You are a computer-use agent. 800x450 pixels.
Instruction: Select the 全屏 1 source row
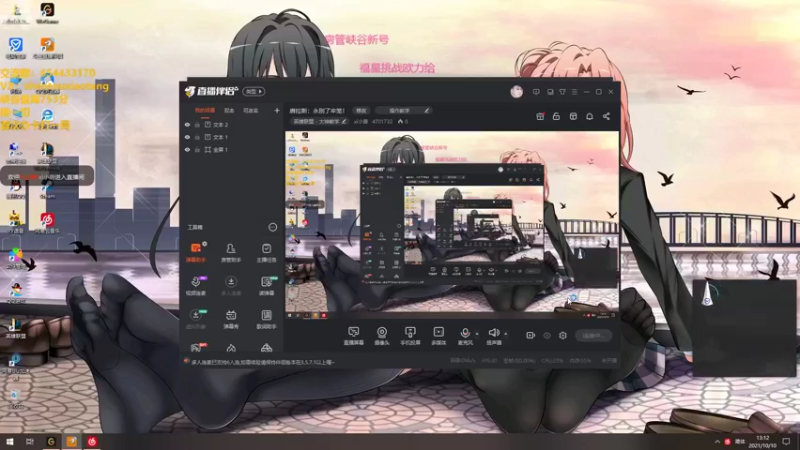[x=232, y=150]
